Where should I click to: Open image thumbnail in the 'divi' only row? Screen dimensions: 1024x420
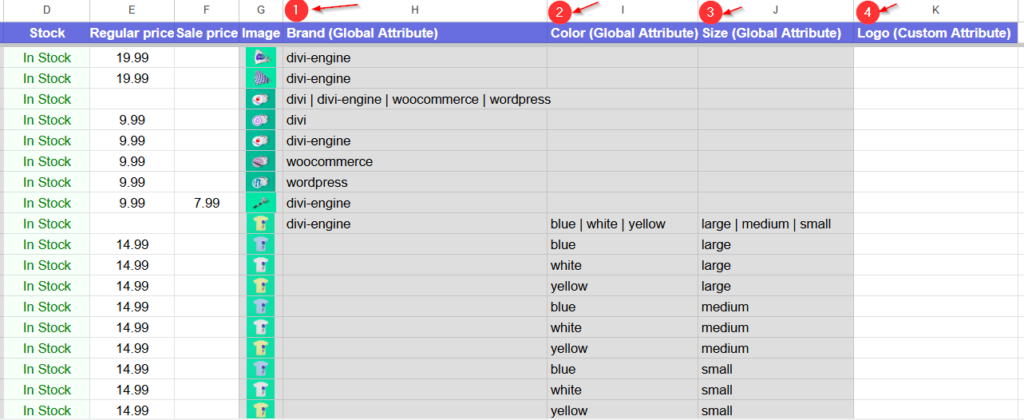(261, 120)
